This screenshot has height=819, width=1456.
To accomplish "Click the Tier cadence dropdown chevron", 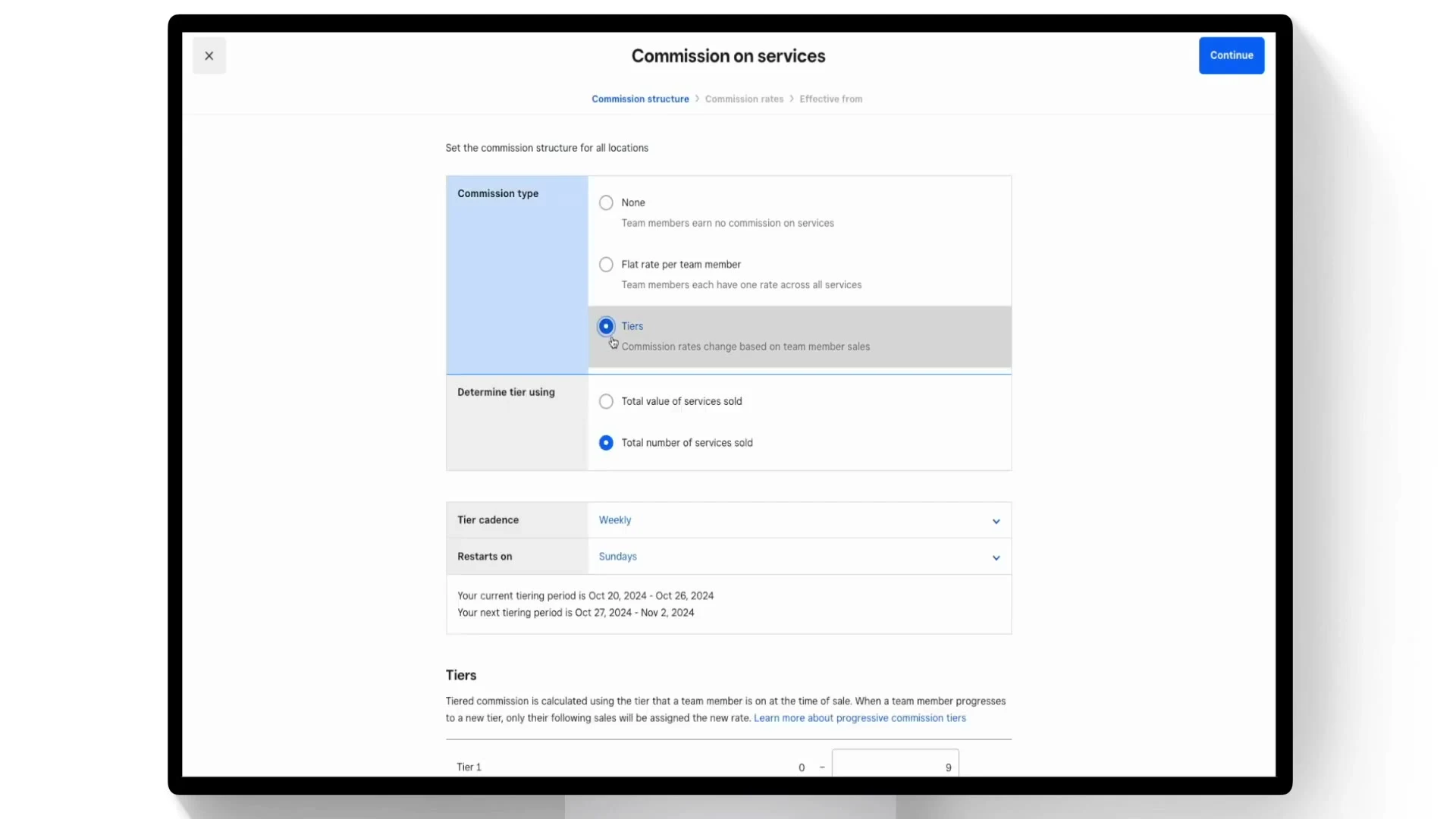I will [996, 521].
